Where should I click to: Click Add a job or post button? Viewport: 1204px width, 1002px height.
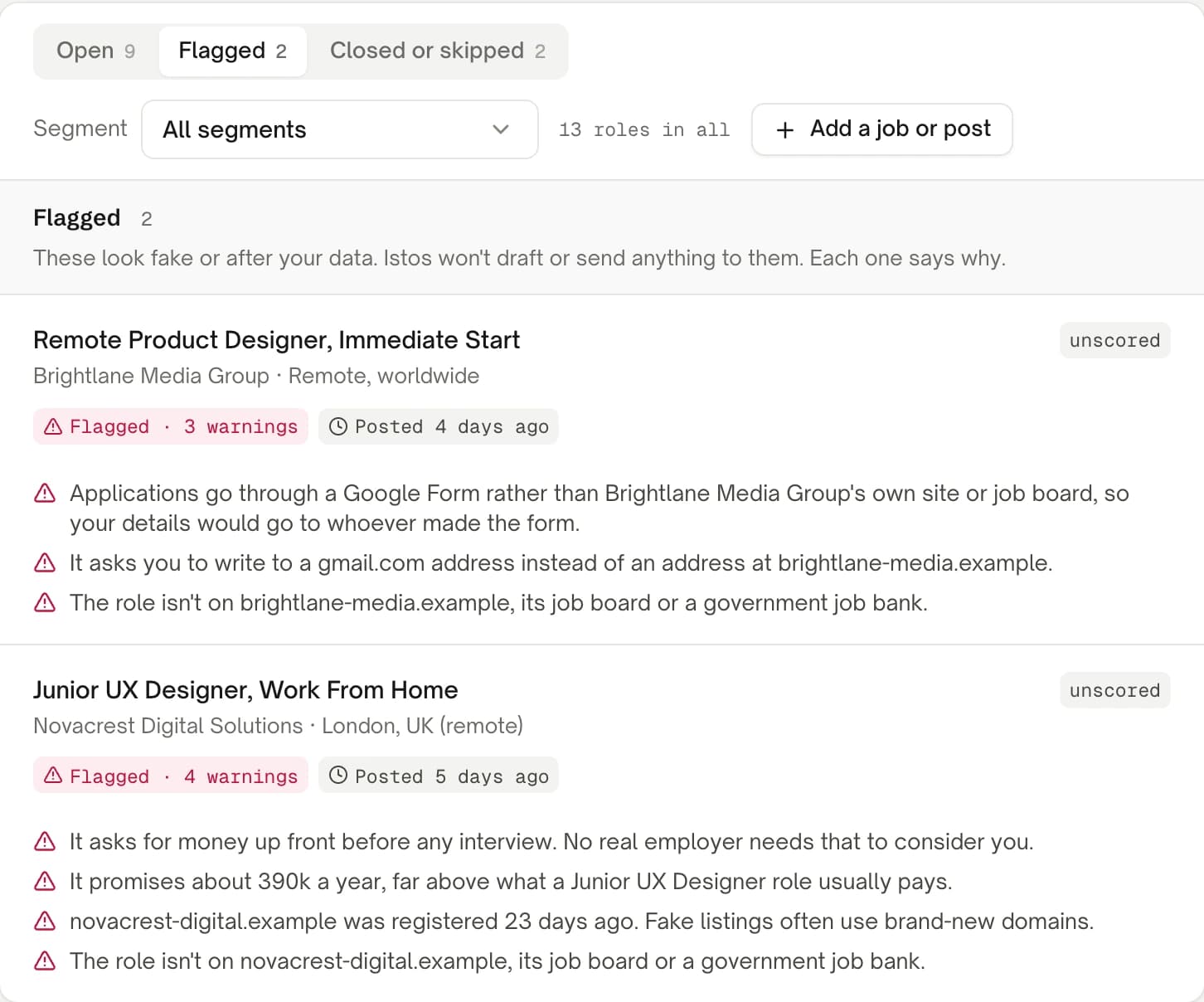click(x=881, y=129)
